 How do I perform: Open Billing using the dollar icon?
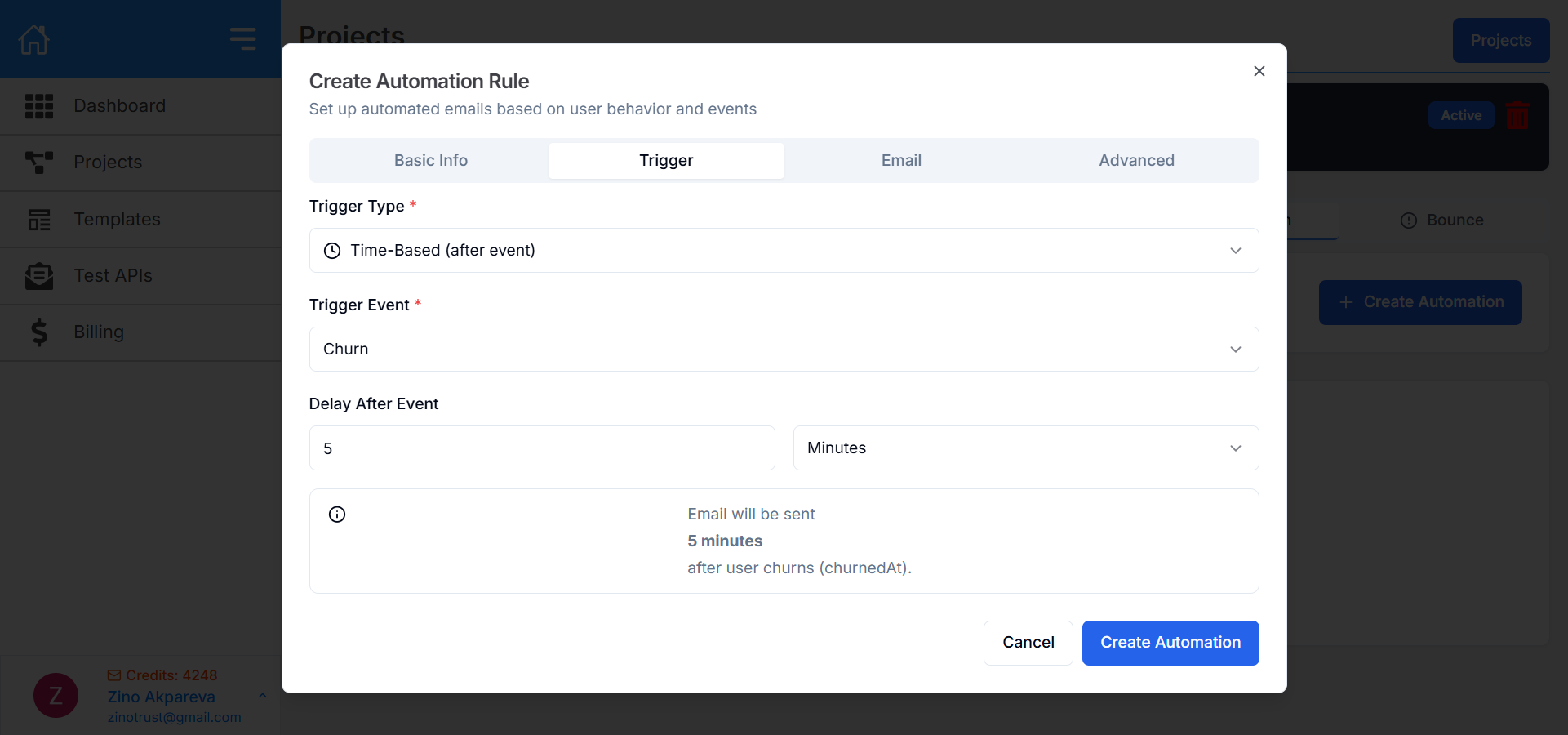39,332
